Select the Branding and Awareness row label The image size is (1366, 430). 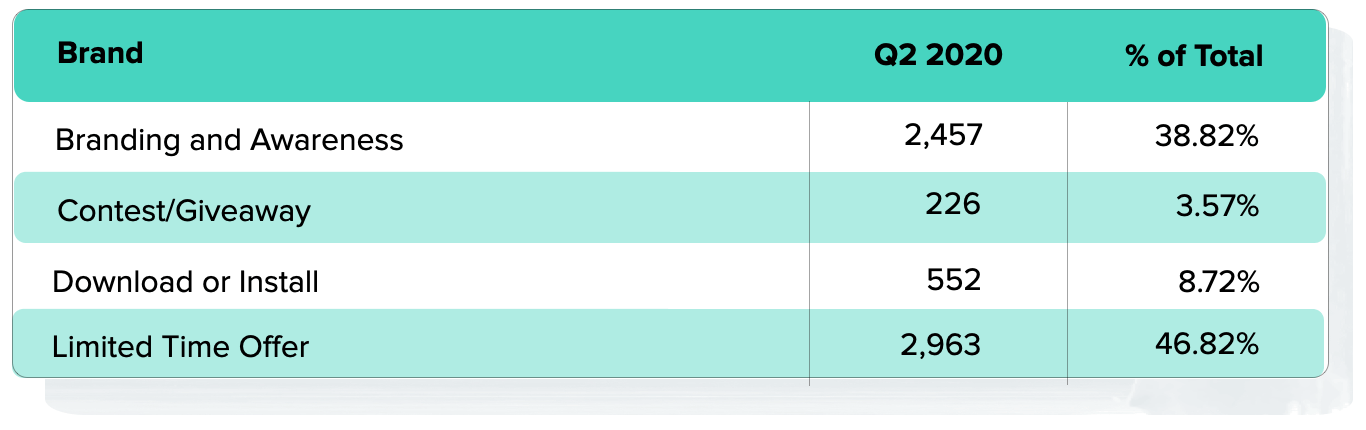tap(229, 140)
